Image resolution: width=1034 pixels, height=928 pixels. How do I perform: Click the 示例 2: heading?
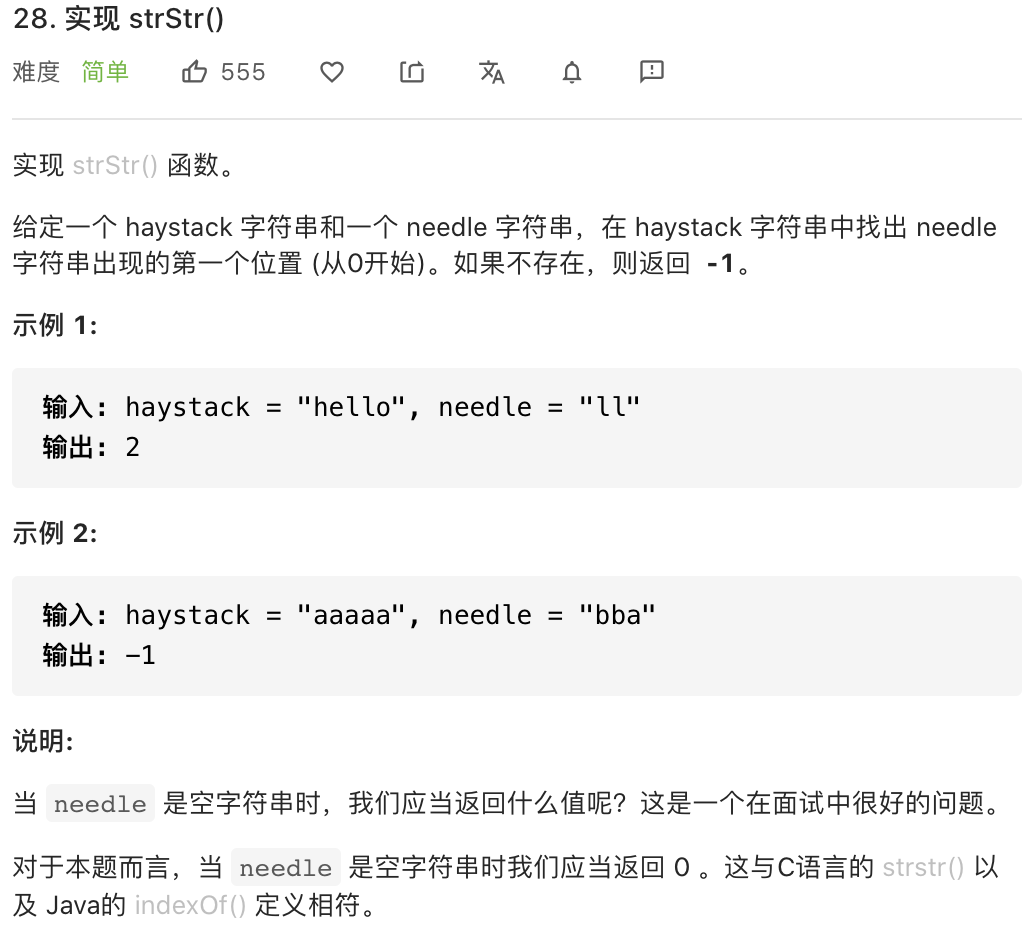click(x=55, y=533)
